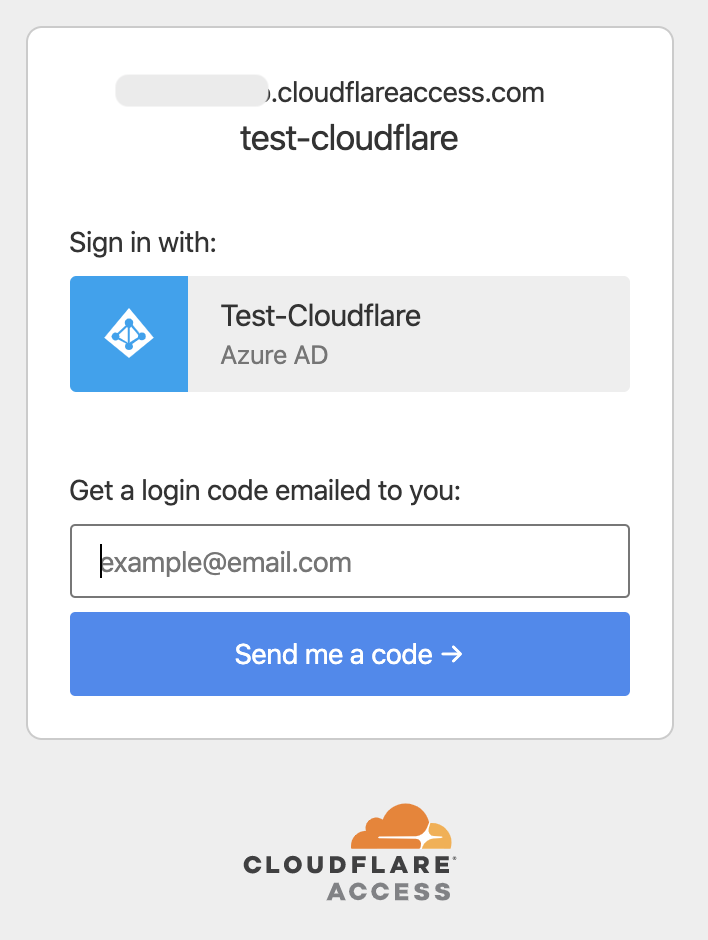Click the text cursor in the email field
The image size is (708, 940).
100,562
